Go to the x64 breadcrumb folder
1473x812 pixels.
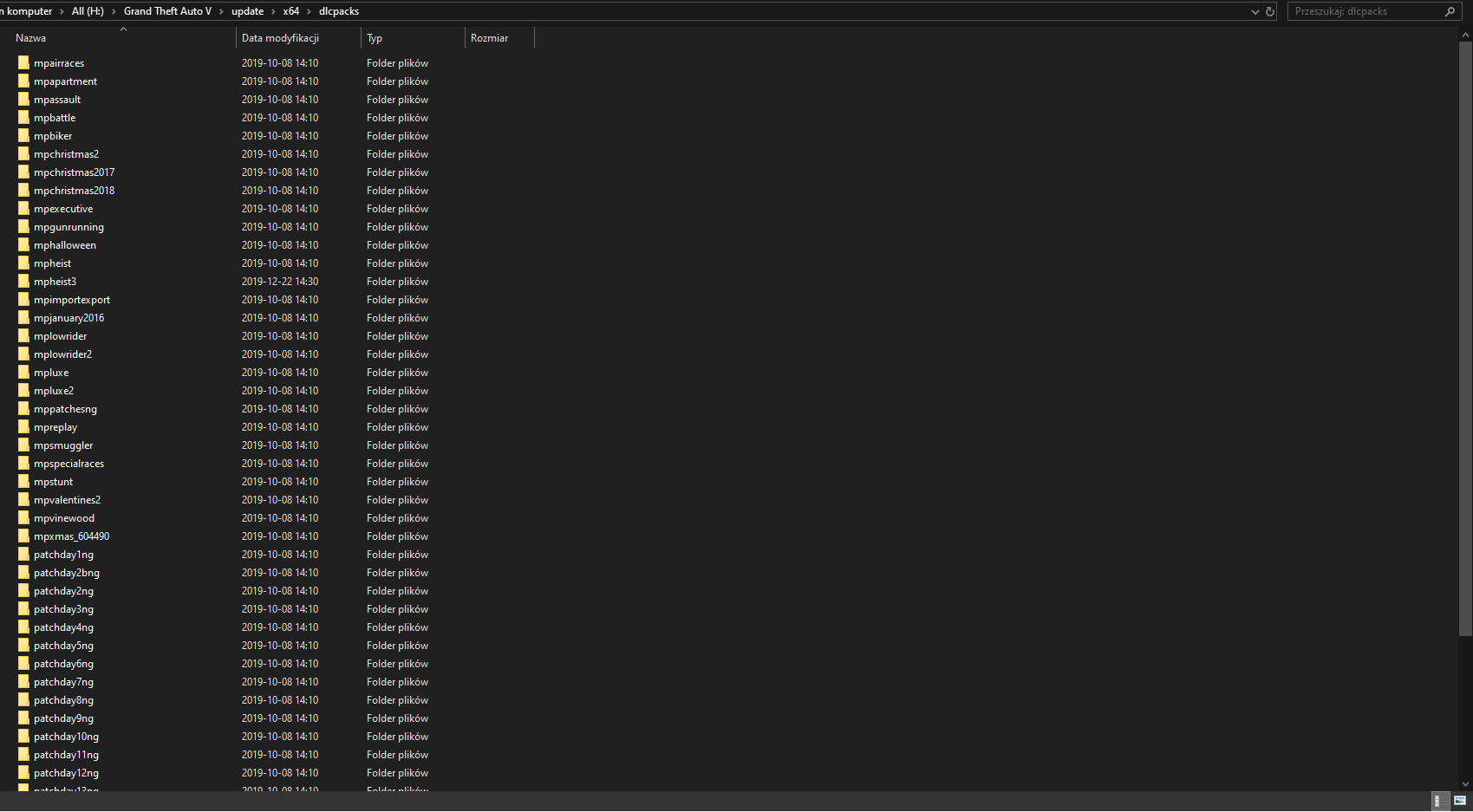pos(291,11)
